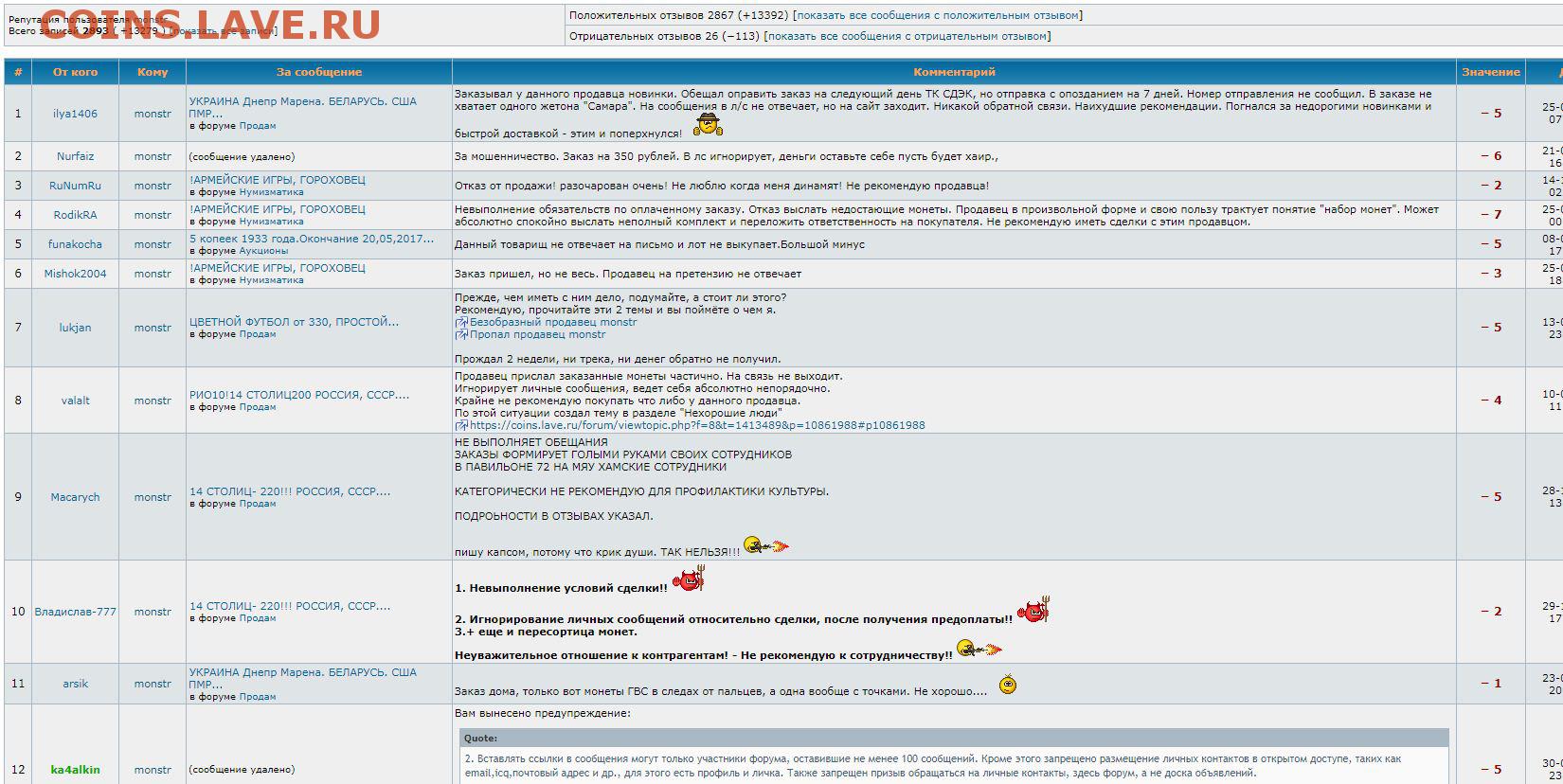This screenshot has width=1563, height=784.
Task: Click link icon before "Пропал продавец monstr"
Action: pos(461,334)
